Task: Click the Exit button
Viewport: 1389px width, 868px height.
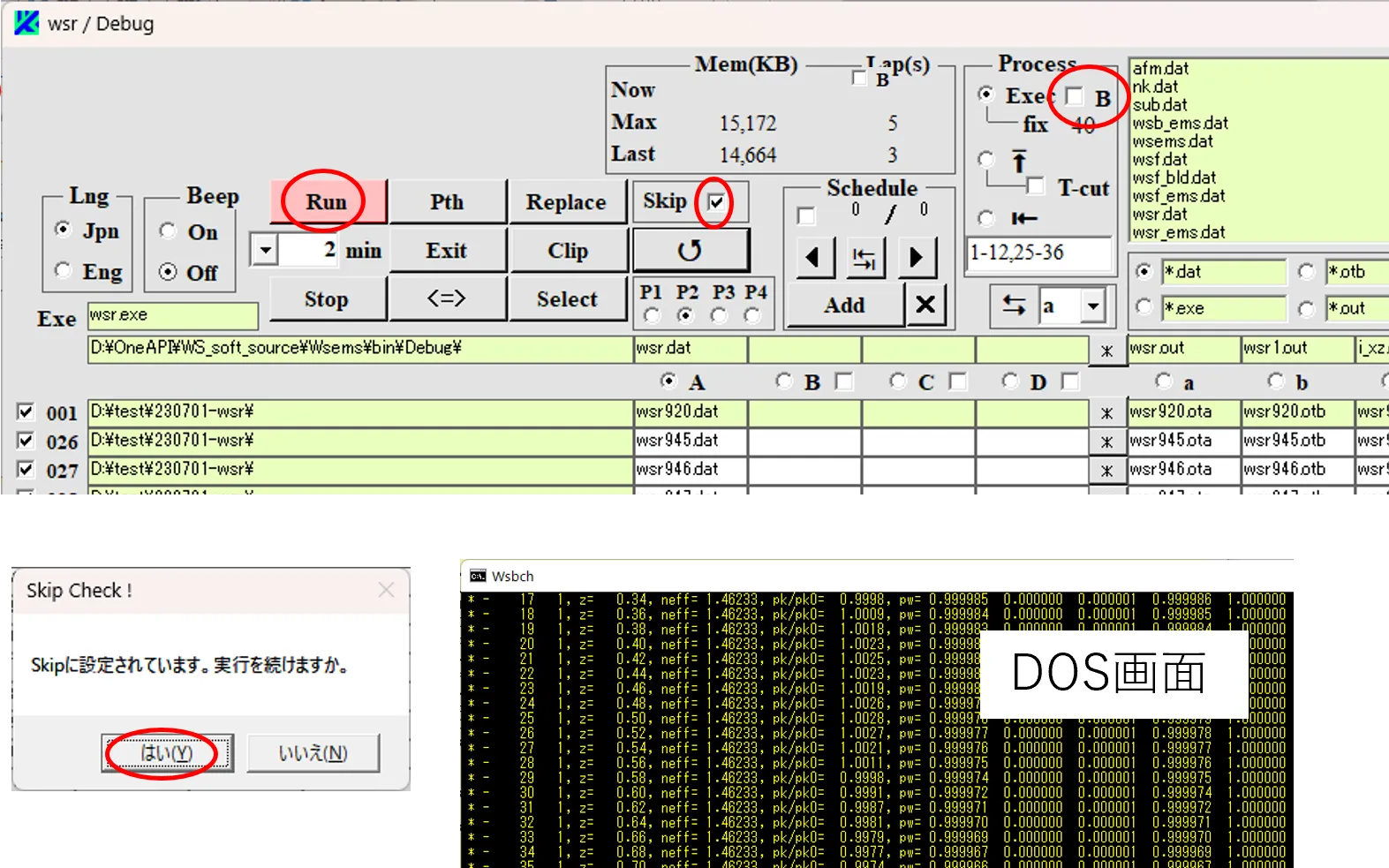Action: tap(447, 250)
